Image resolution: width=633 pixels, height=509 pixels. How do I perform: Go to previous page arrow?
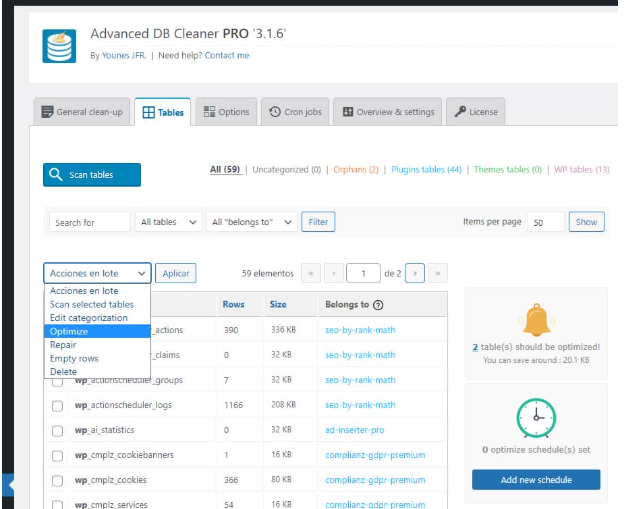click(334, 273)
